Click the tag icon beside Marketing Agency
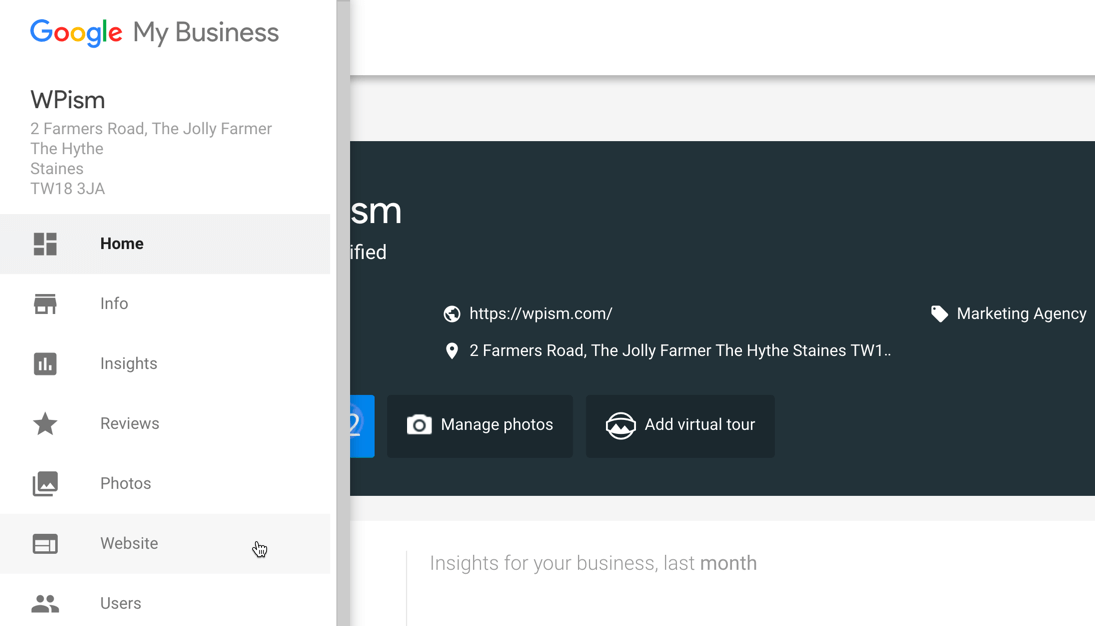Screen dimensions: 1095x626 (x=939, y=314)
